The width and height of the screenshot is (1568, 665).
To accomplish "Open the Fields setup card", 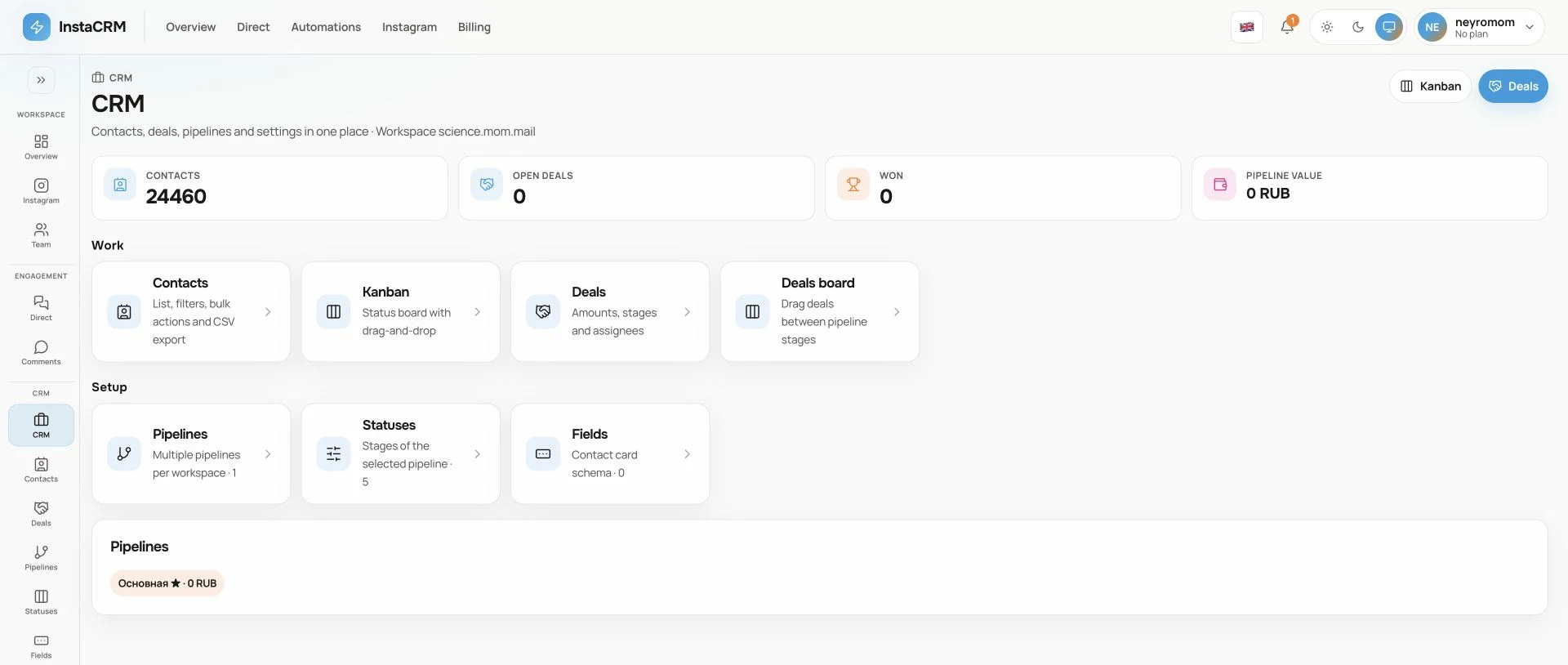I will click(610, 454).
